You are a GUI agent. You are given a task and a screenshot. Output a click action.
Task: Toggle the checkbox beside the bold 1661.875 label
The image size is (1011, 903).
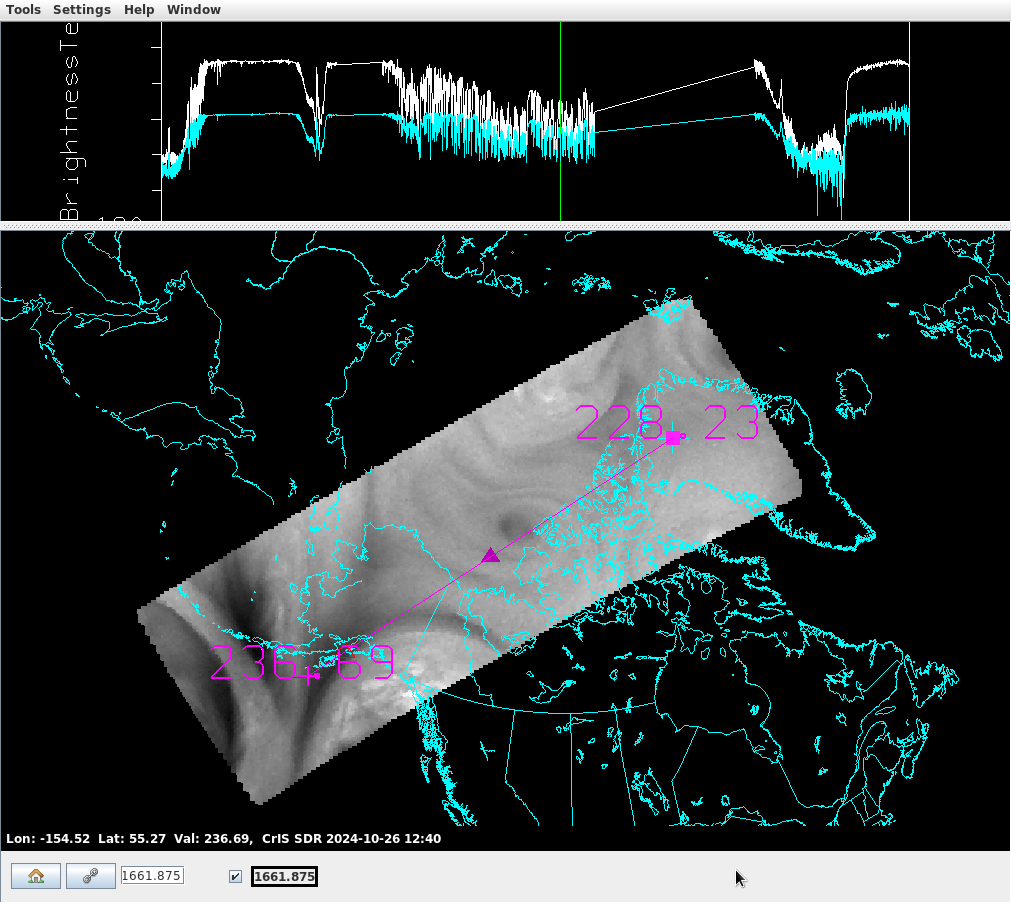(x=235, y=877)
